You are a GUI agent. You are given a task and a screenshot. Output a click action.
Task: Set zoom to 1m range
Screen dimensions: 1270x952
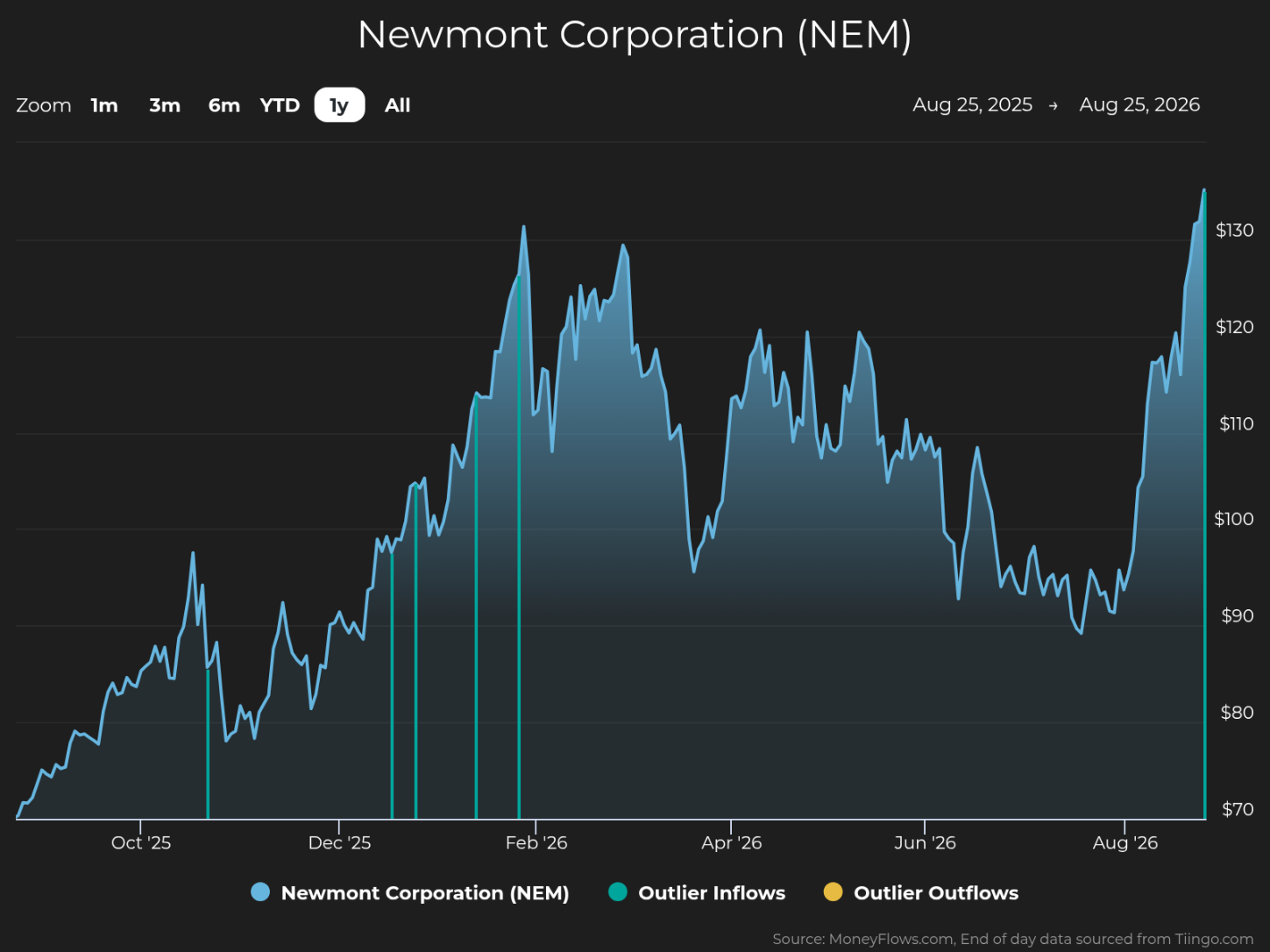pyautogui.click(x=104, y=105)
